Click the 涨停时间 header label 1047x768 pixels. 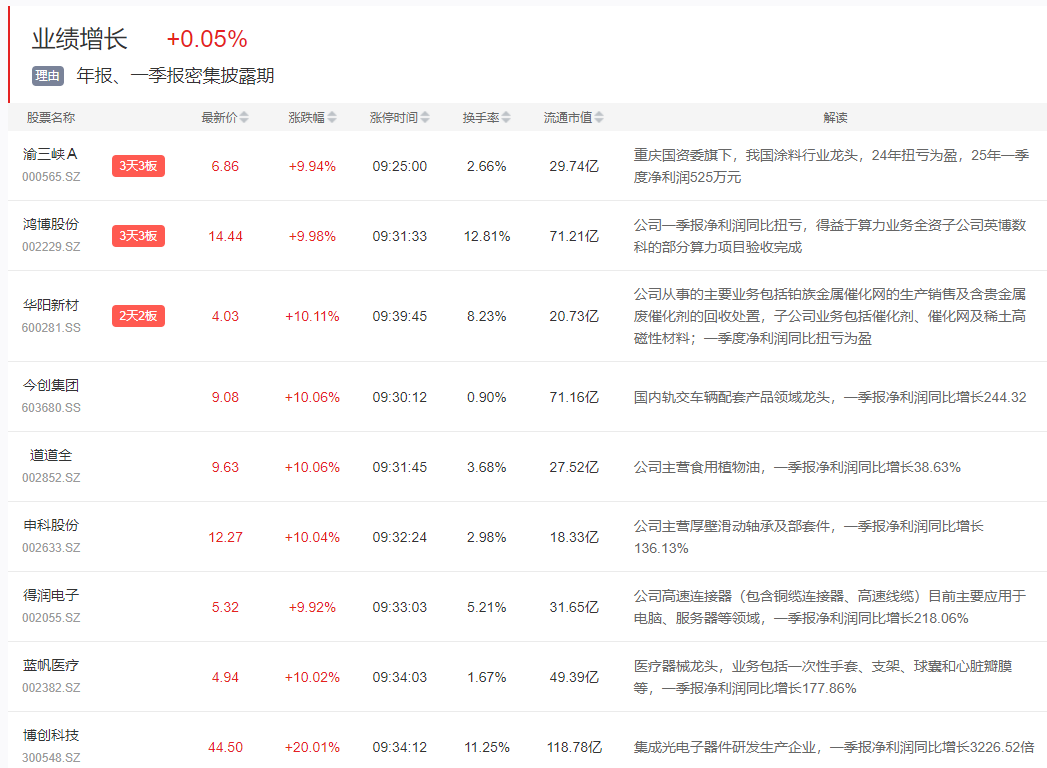(x=394, y=118)
